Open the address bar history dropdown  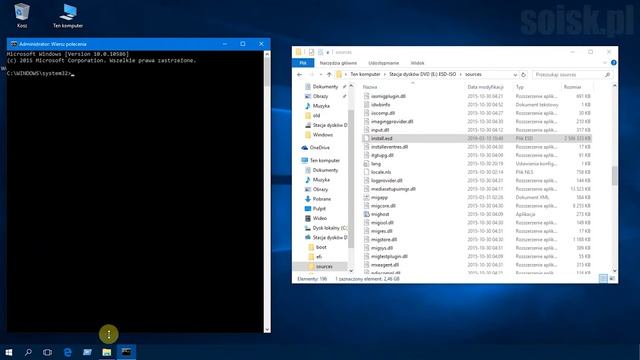pyautogui.click(x=515, y=75)
